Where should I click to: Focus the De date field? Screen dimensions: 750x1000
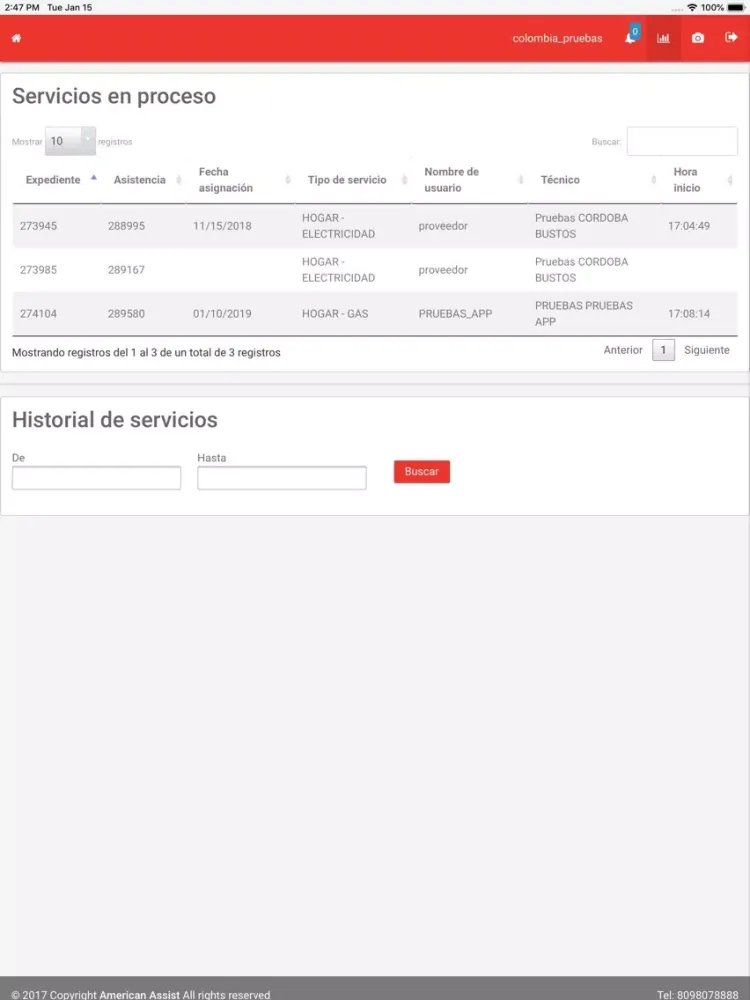96,478
